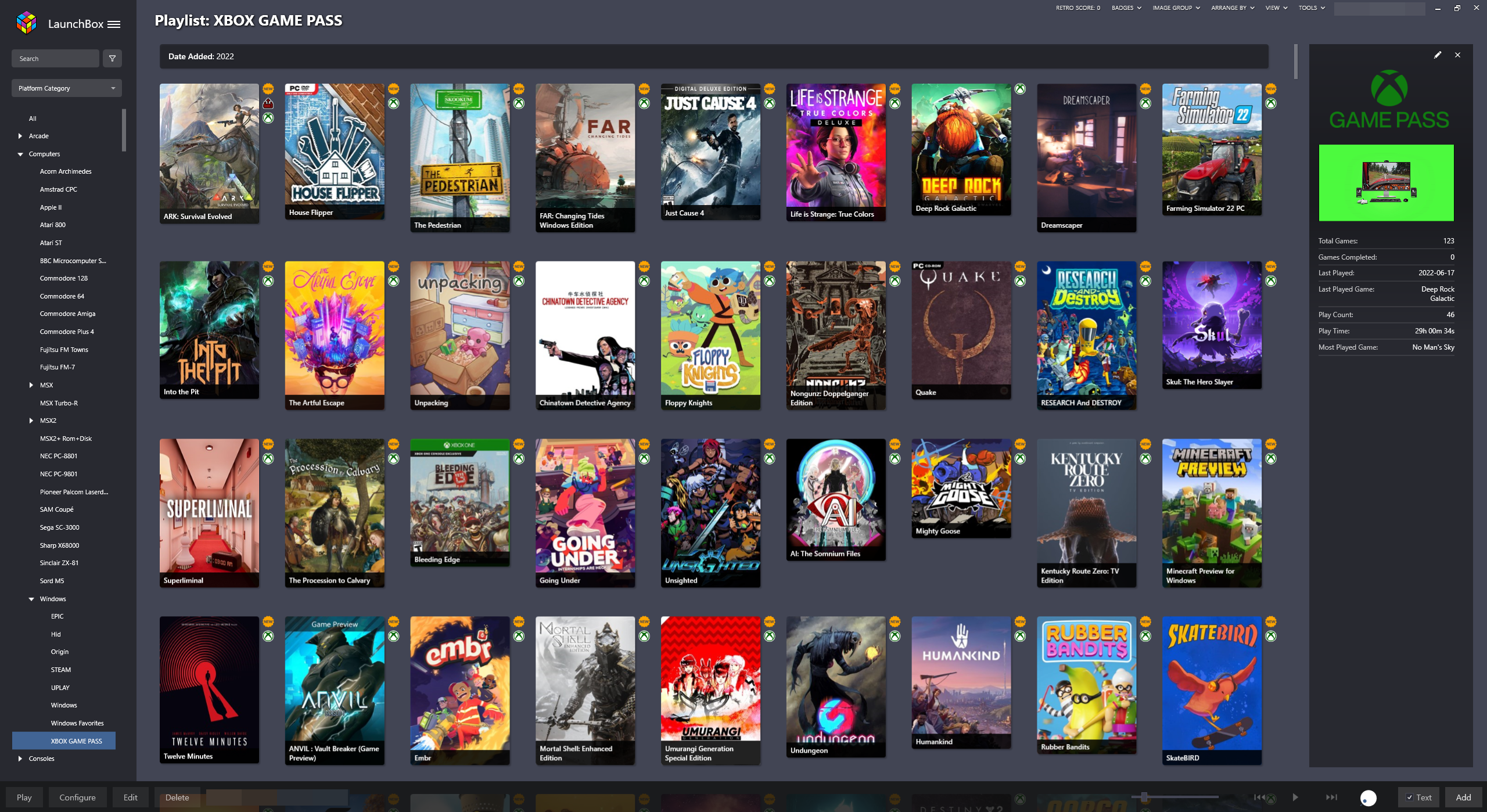This screenshot has height=812, width=1487.
Task: Expand the MSX platform node
Action: coord(31,385)
